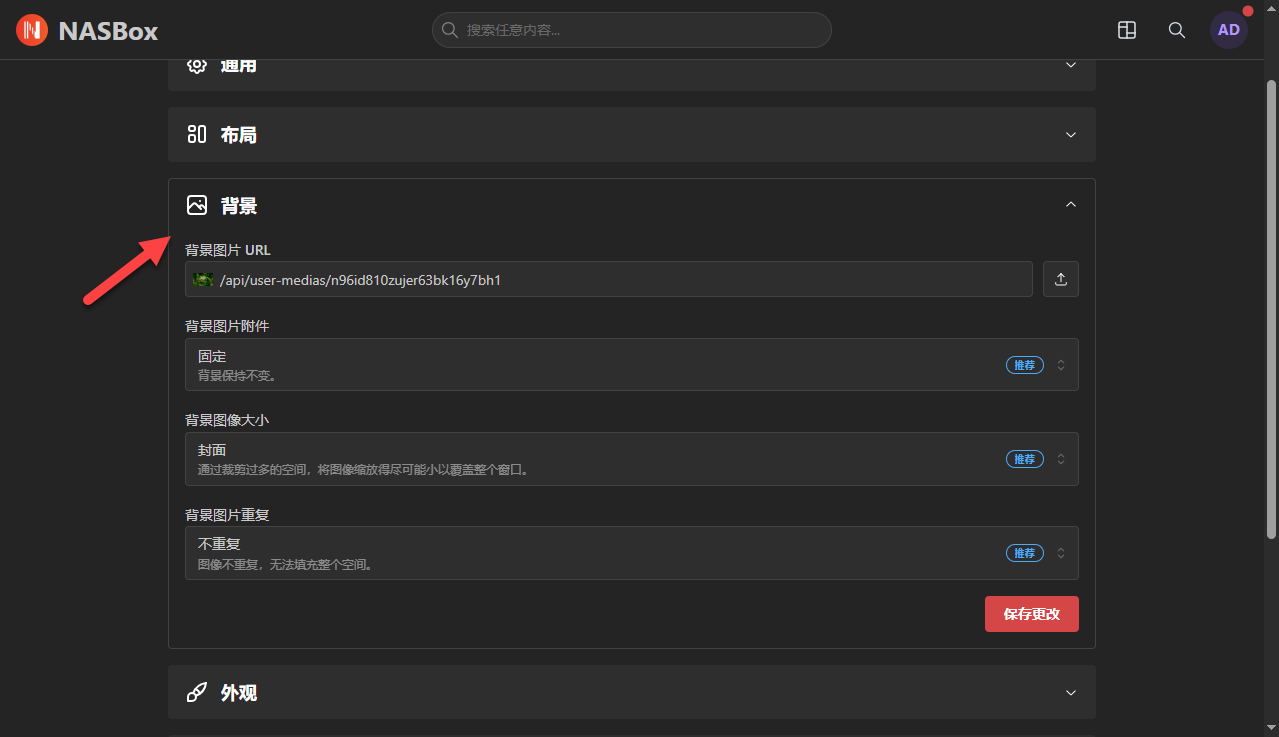Click the background image thumbnail preview

[204, 279]
